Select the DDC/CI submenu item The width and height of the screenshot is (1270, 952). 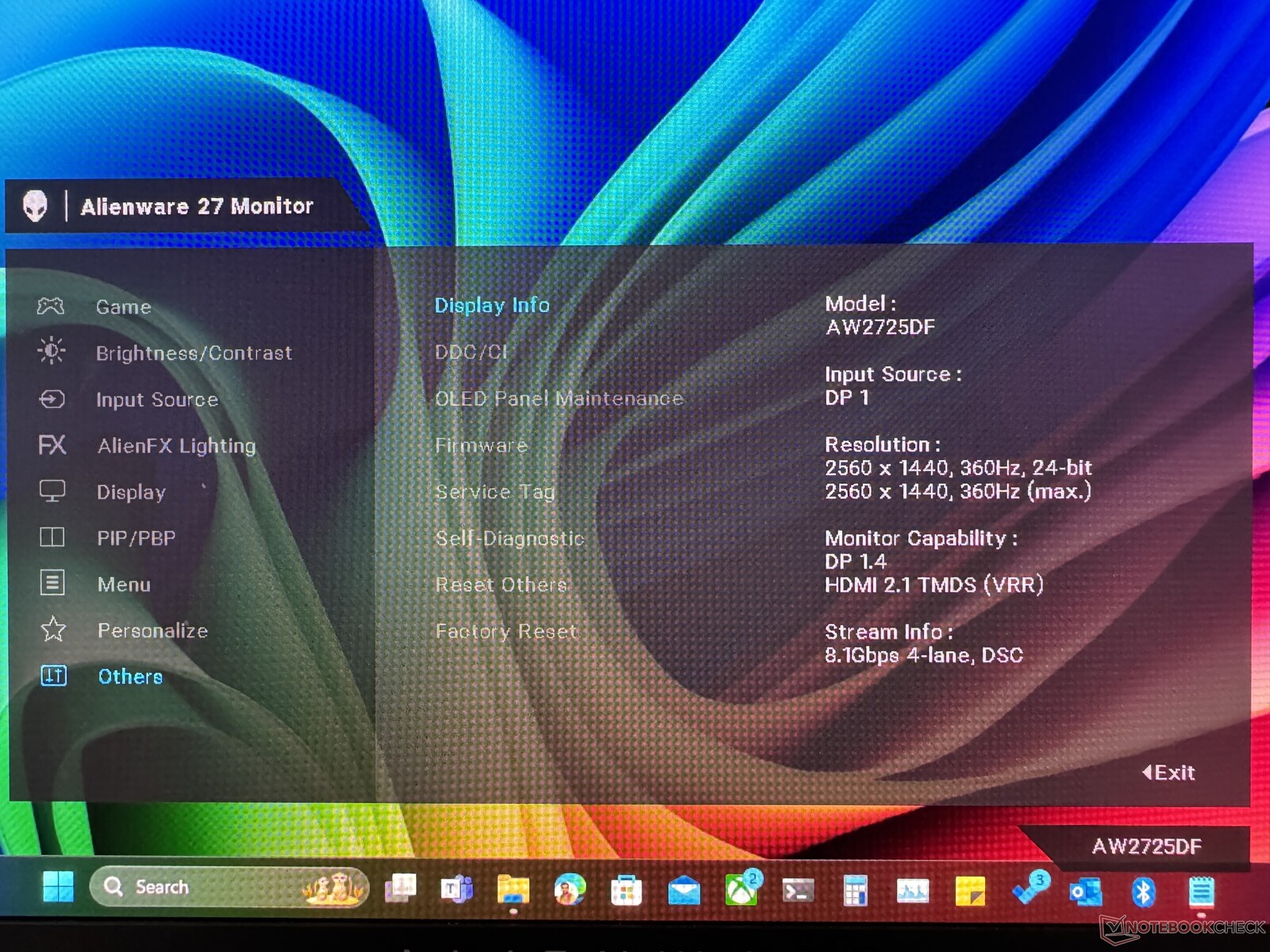(471, 352)
